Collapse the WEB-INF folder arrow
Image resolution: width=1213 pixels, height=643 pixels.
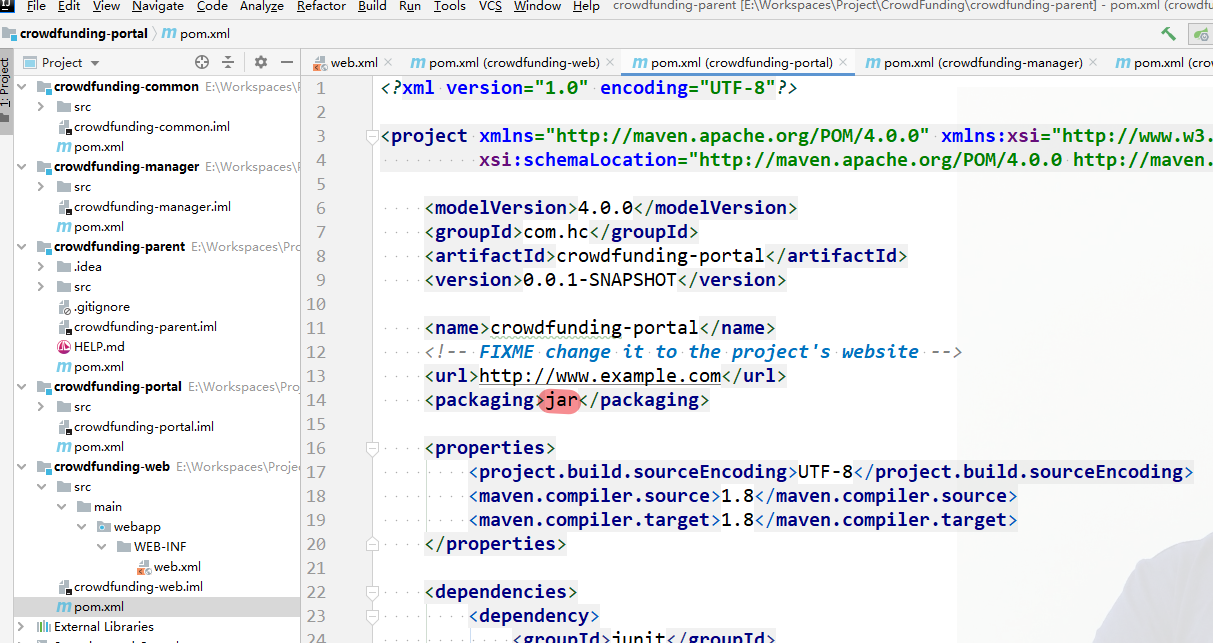(x=101, y=547)
